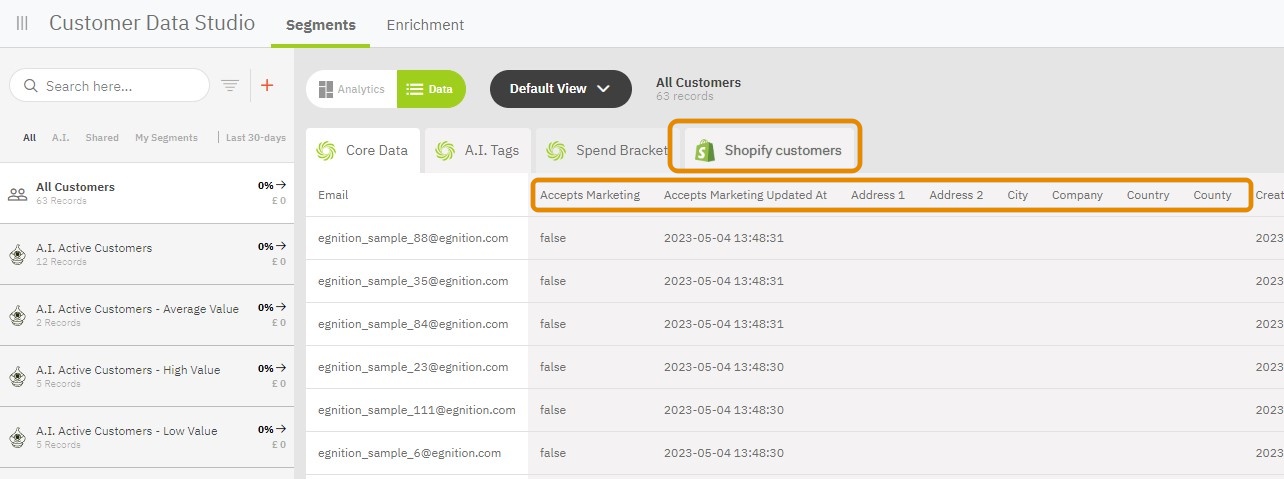
Task: Click the A.I. Active Customers segment icon
Action: click(x=17, y=255)
